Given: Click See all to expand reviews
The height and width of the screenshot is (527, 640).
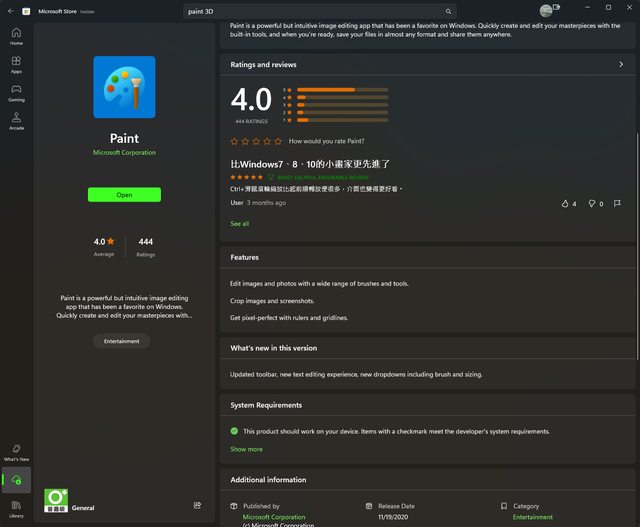Looking at the screenshot, I should click(x=239, y=224).
